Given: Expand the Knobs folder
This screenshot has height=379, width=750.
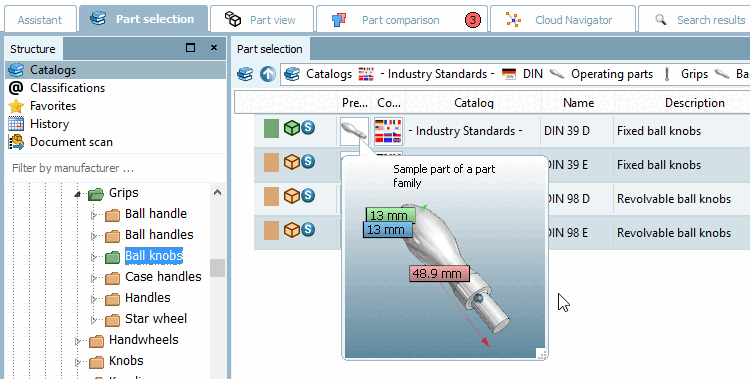Looking at the screenshot, I should [77, 362].
